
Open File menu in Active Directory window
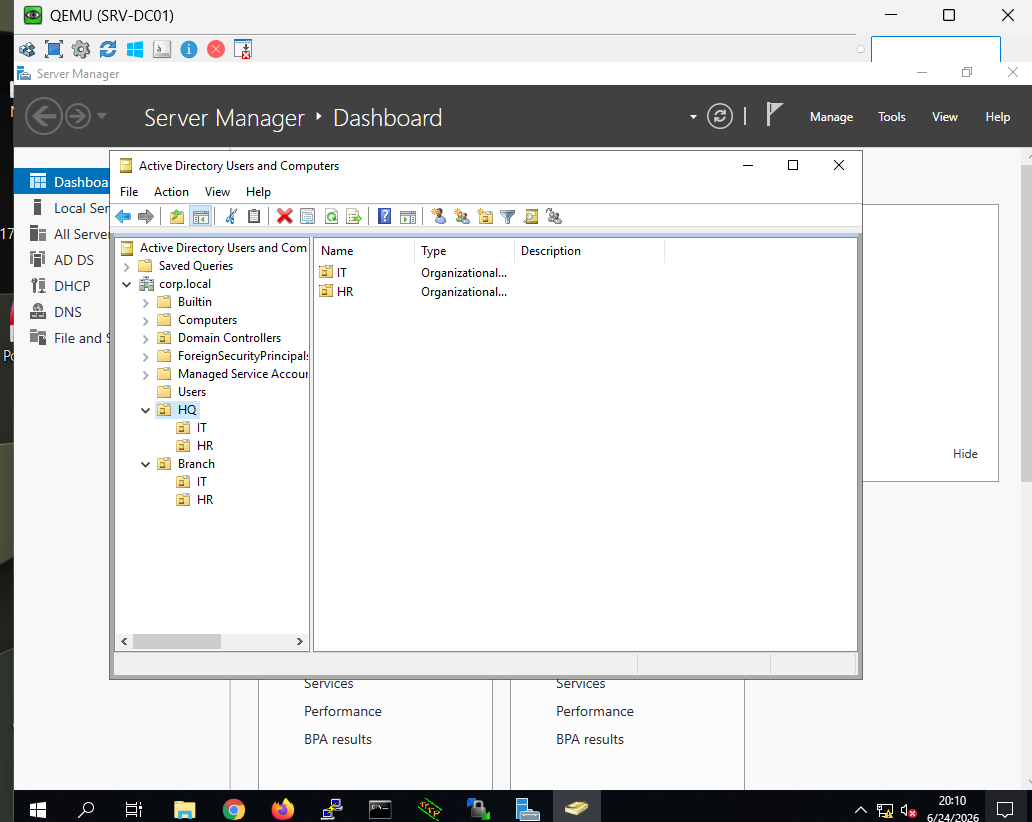pos(129,192)
